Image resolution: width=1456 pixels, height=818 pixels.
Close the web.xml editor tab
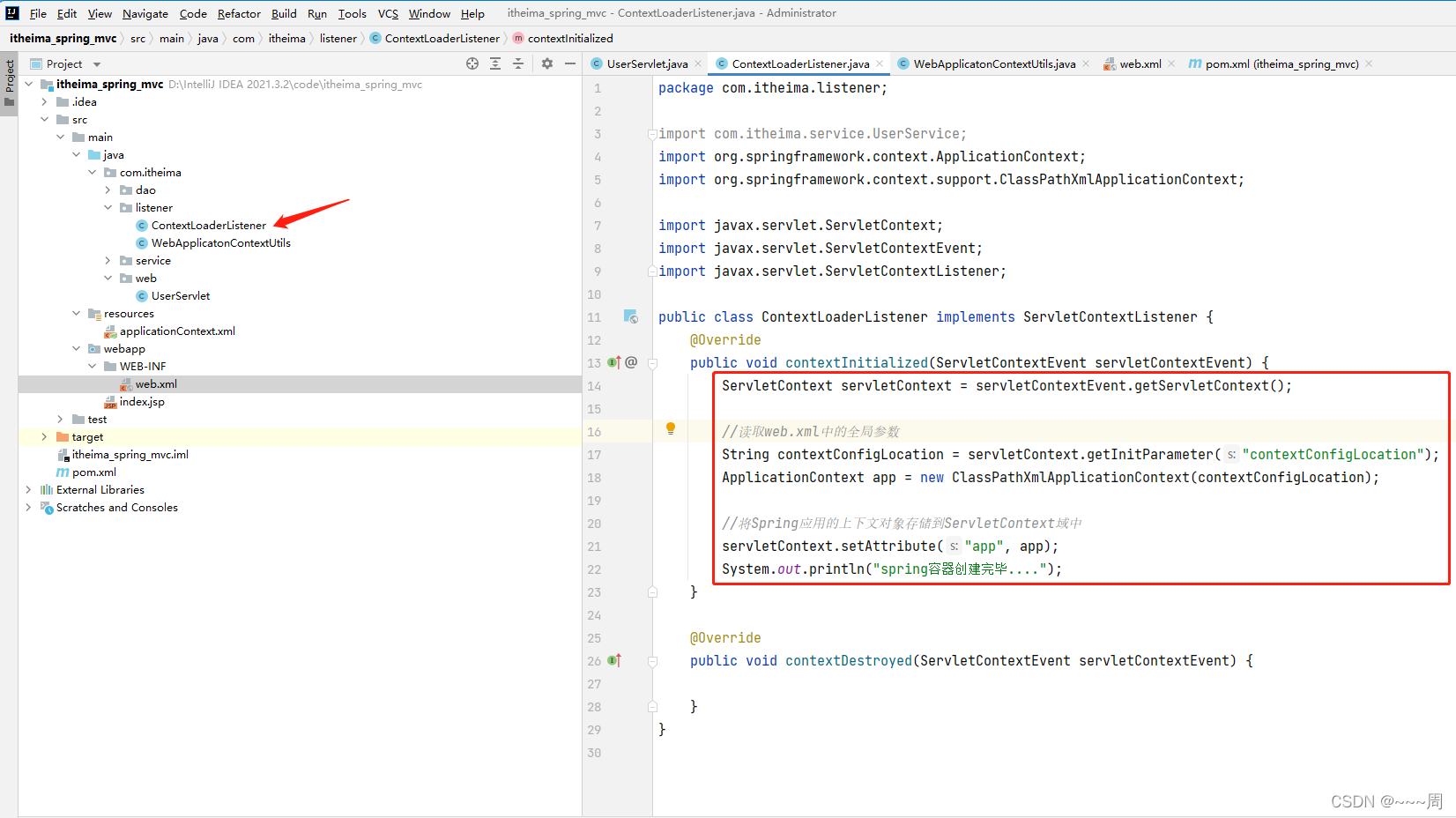1171,63
